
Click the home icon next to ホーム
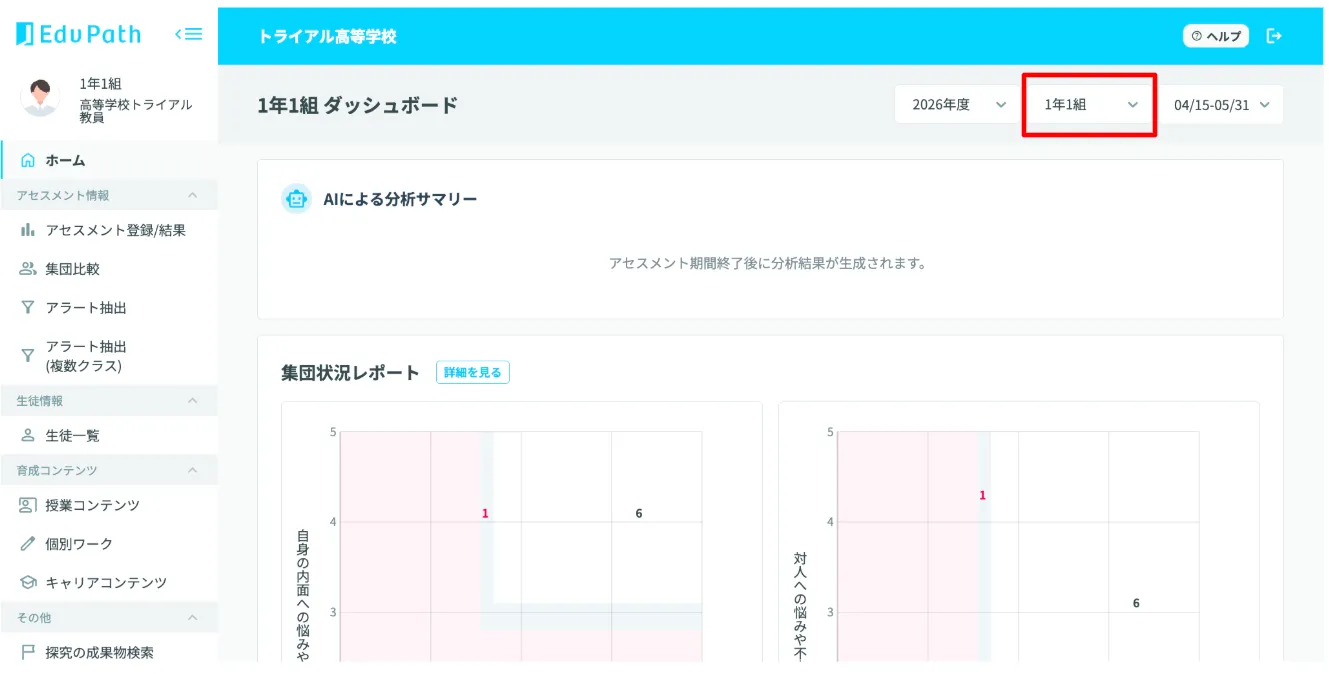[28, 160]
